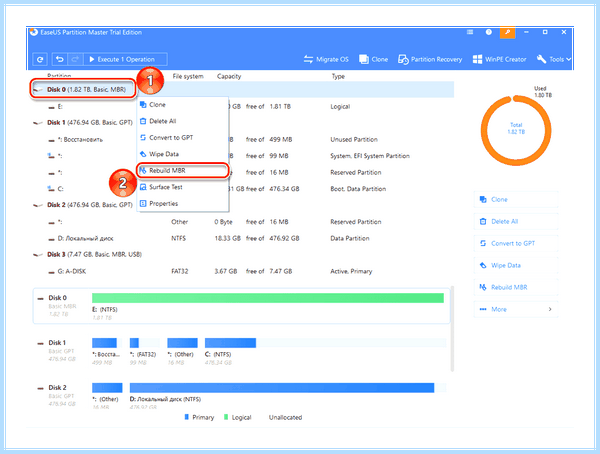The image size is (600, 454).
Task: Expand the More option in side panel
Action: (x=516, y=309)
